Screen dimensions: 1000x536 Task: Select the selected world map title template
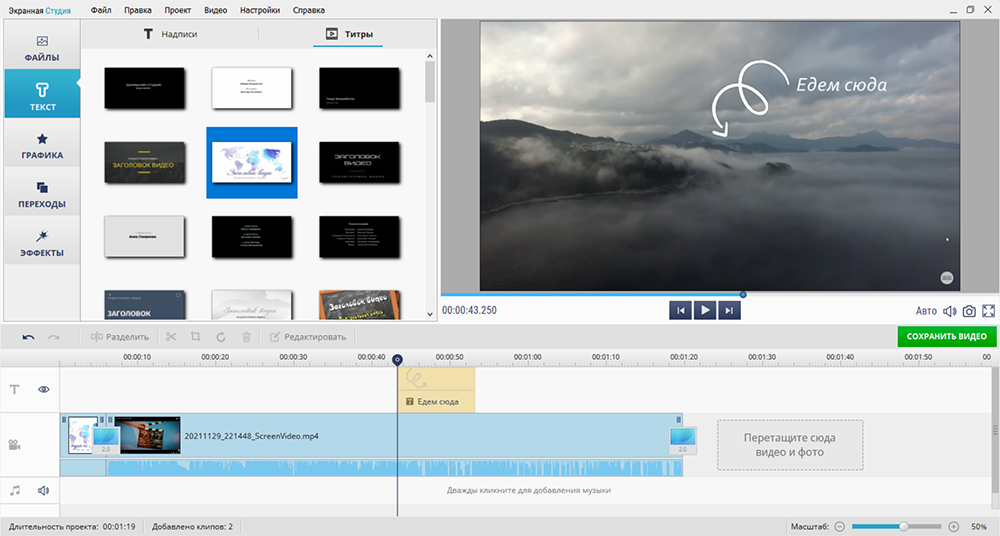tap(252, 163)
